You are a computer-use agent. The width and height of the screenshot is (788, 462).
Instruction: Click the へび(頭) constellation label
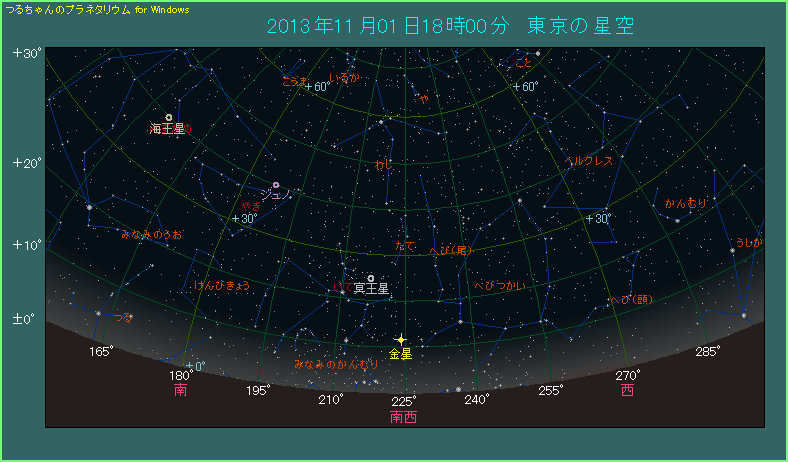(631, 299)
